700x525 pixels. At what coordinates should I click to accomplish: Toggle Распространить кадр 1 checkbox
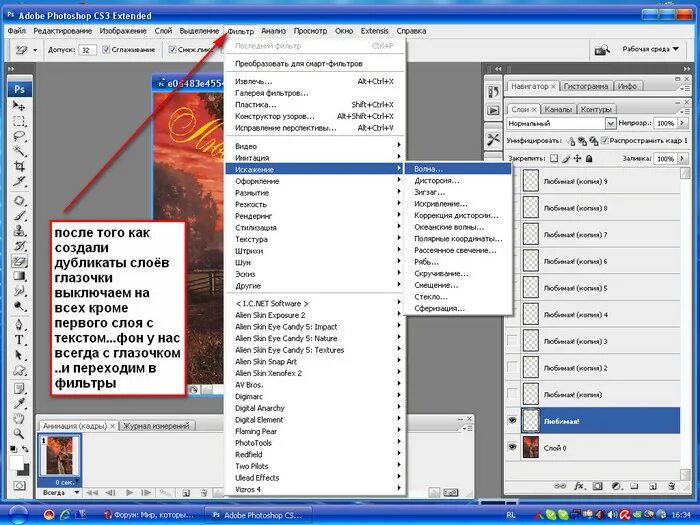click(605, 141)
